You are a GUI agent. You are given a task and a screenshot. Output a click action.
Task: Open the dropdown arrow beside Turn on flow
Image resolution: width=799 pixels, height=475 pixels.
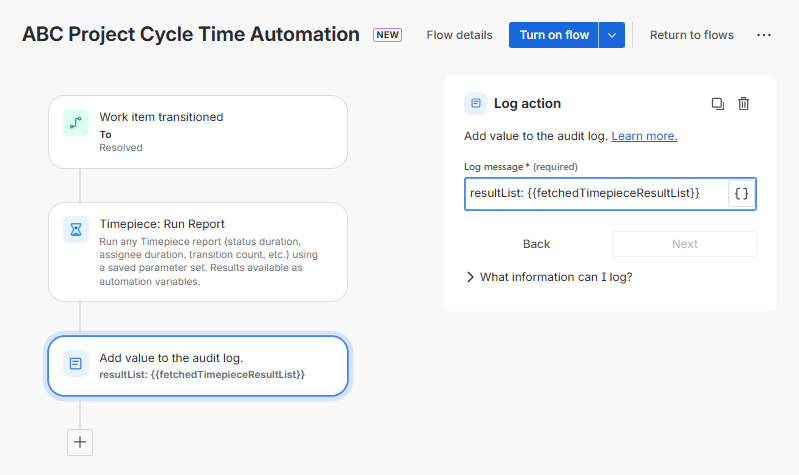click(612, 35)
